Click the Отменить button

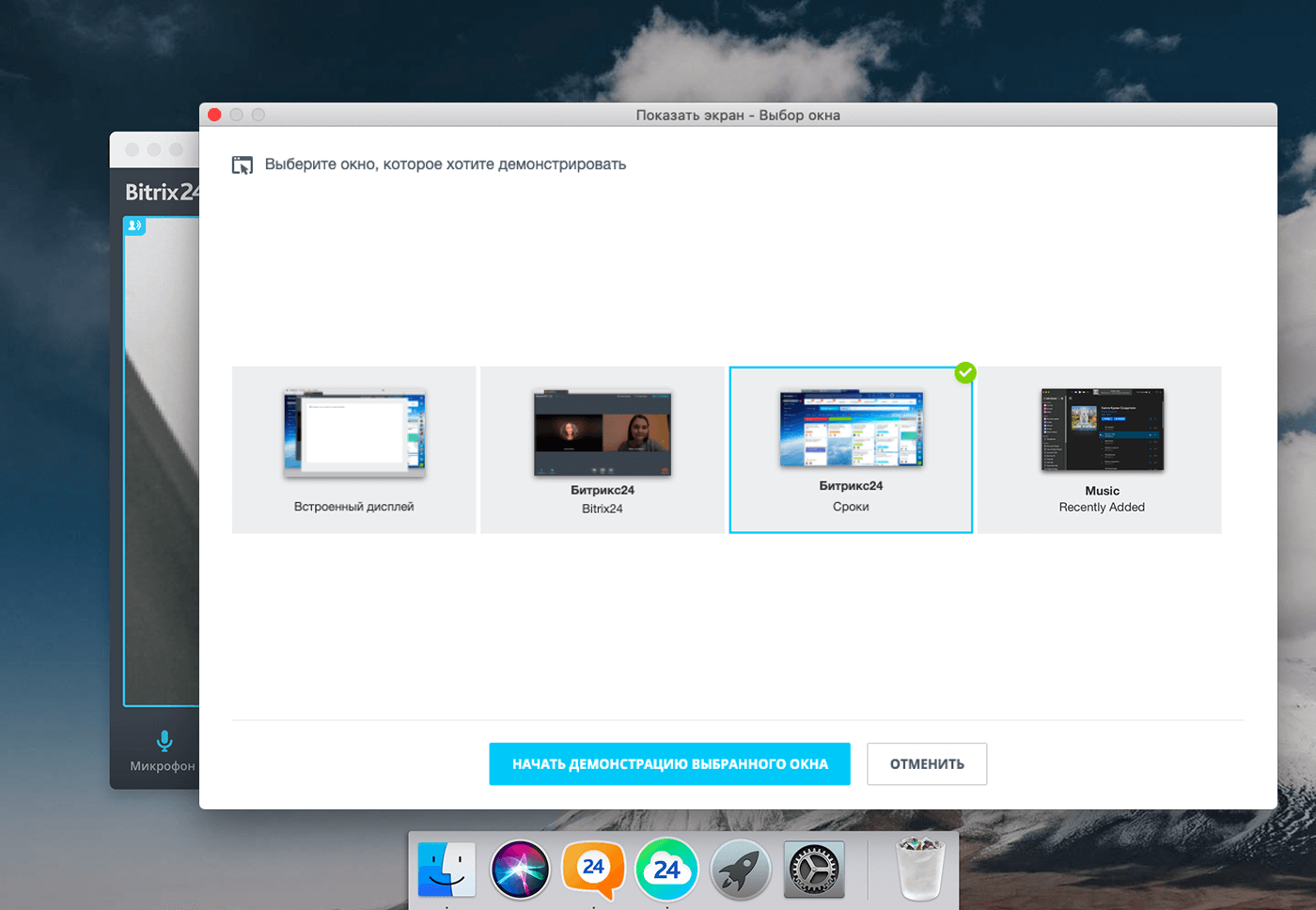(927, 764)
